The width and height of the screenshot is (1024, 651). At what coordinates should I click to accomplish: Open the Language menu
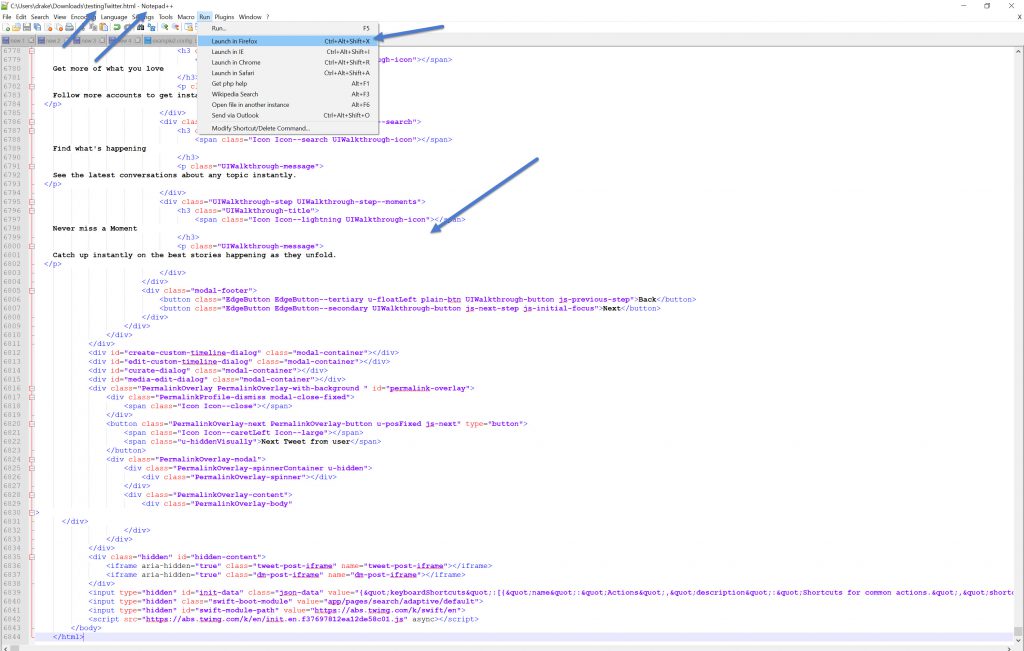tap(114, 17)
